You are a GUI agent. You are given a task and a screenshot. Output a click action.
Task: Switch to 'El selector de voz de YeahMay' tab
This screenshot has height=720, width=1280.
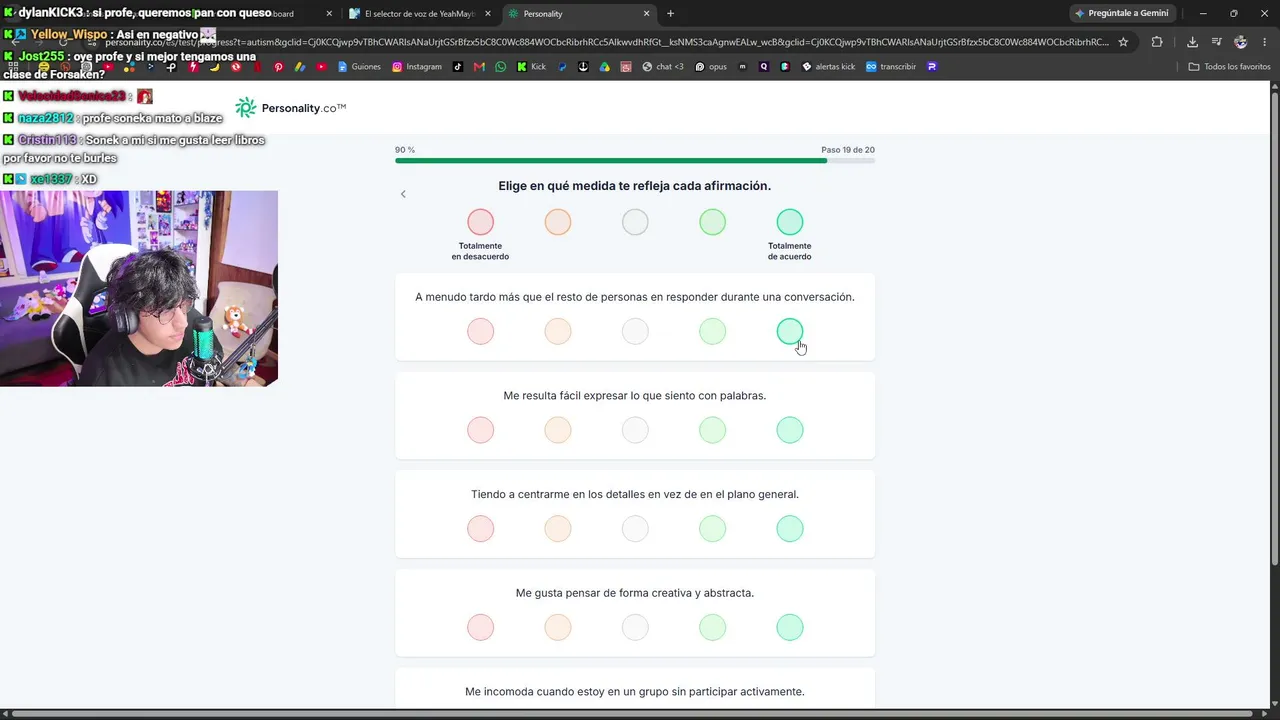[420, 14]
